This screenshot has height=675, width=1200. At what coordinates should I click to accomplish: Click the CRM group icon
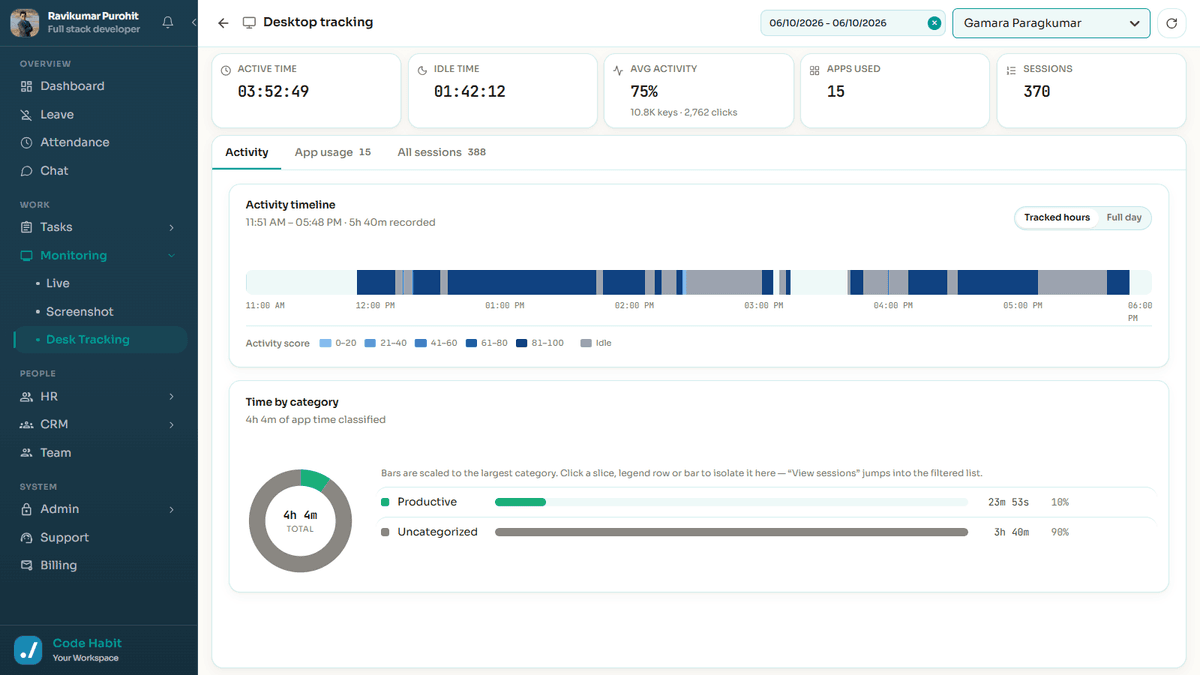pyautogui.click(x=27, y=425)
